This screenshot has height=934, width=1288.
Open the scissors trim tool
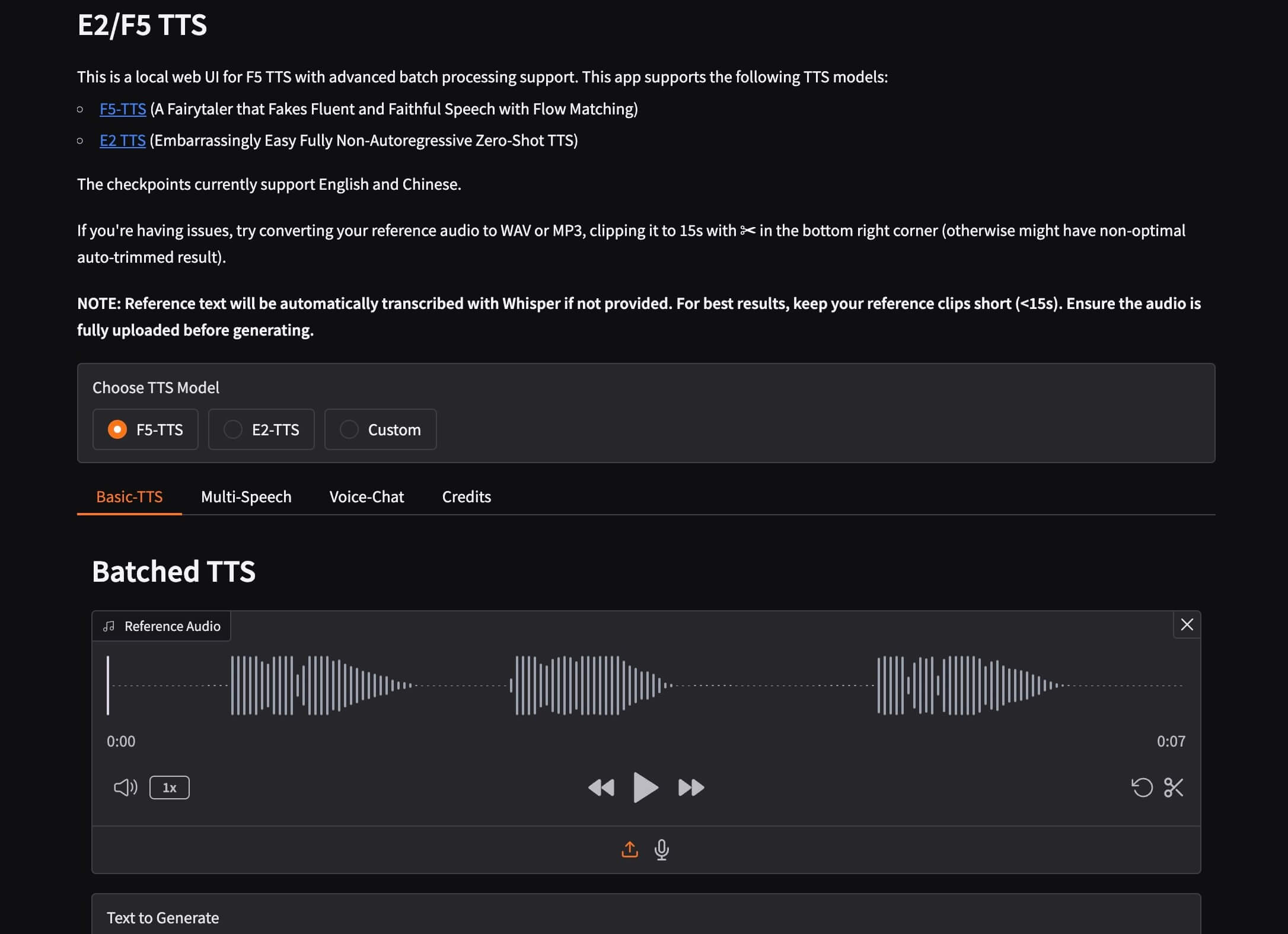click(1174, 788)
